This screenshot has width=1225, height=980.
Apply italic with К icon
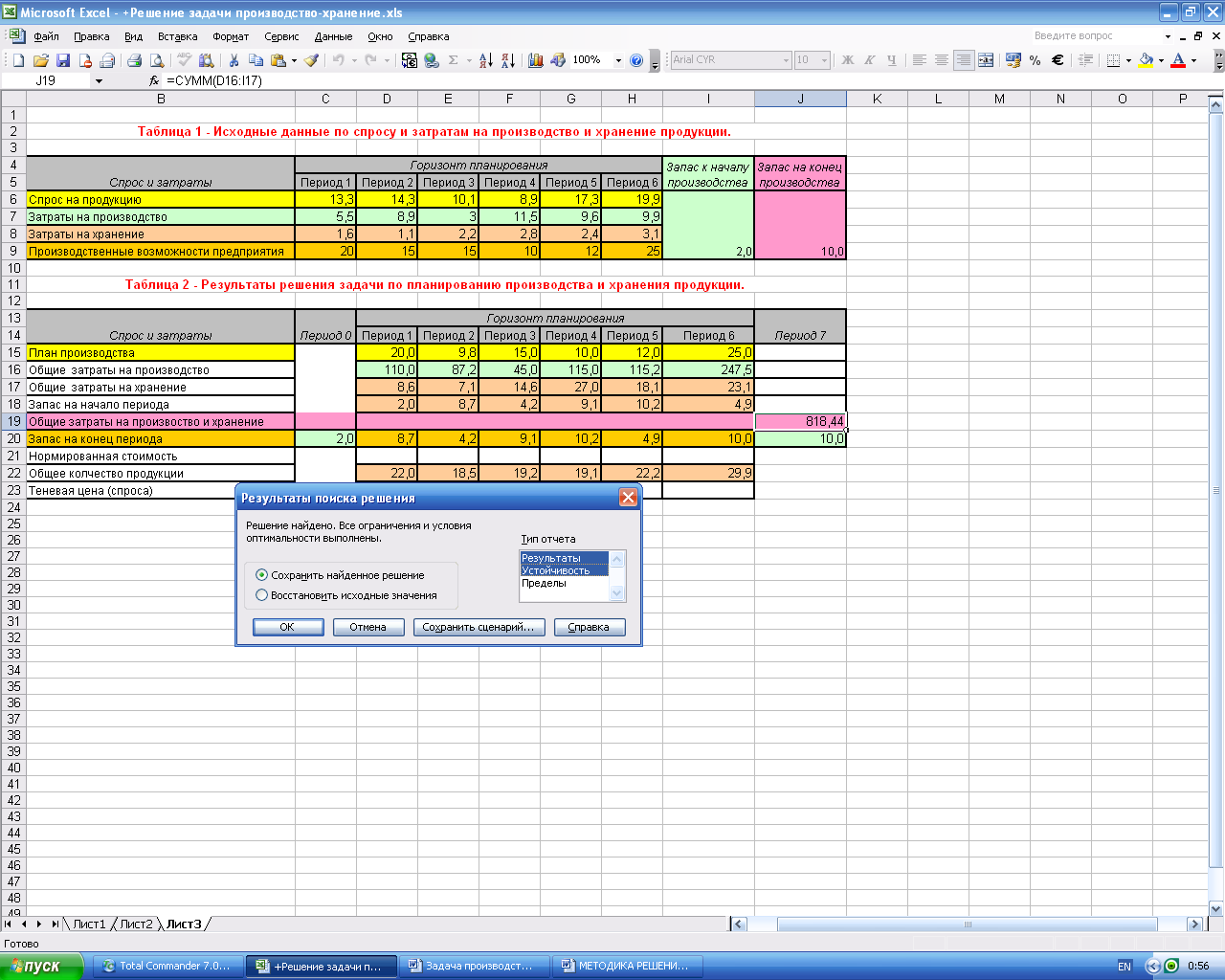point(870,60)
